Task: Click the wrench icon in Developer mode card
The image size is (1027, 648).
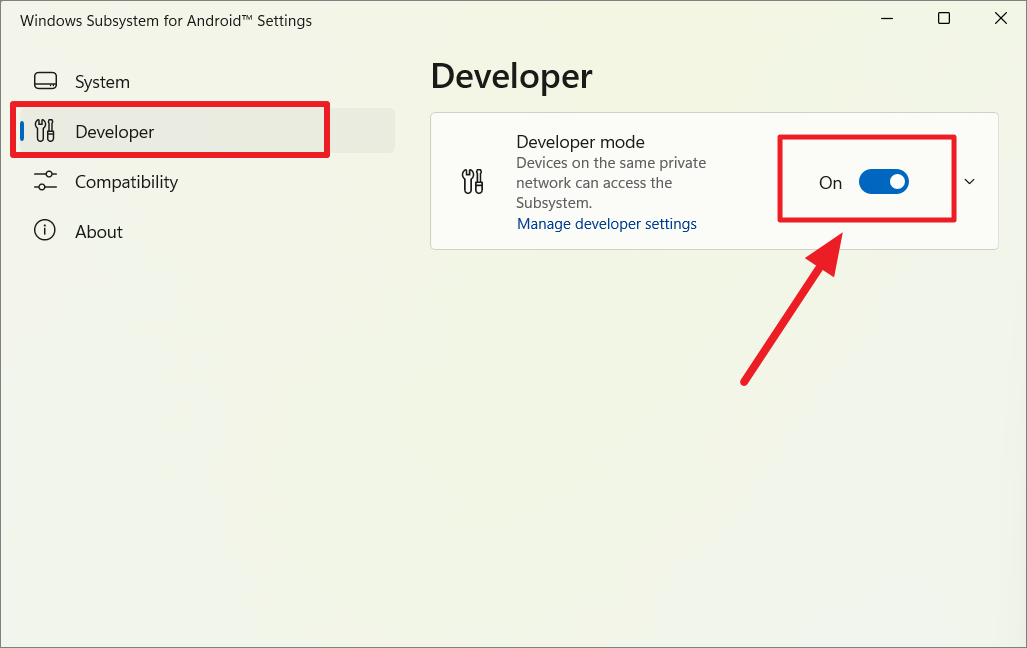Action: pyautogui.click(x=472, y=181)
